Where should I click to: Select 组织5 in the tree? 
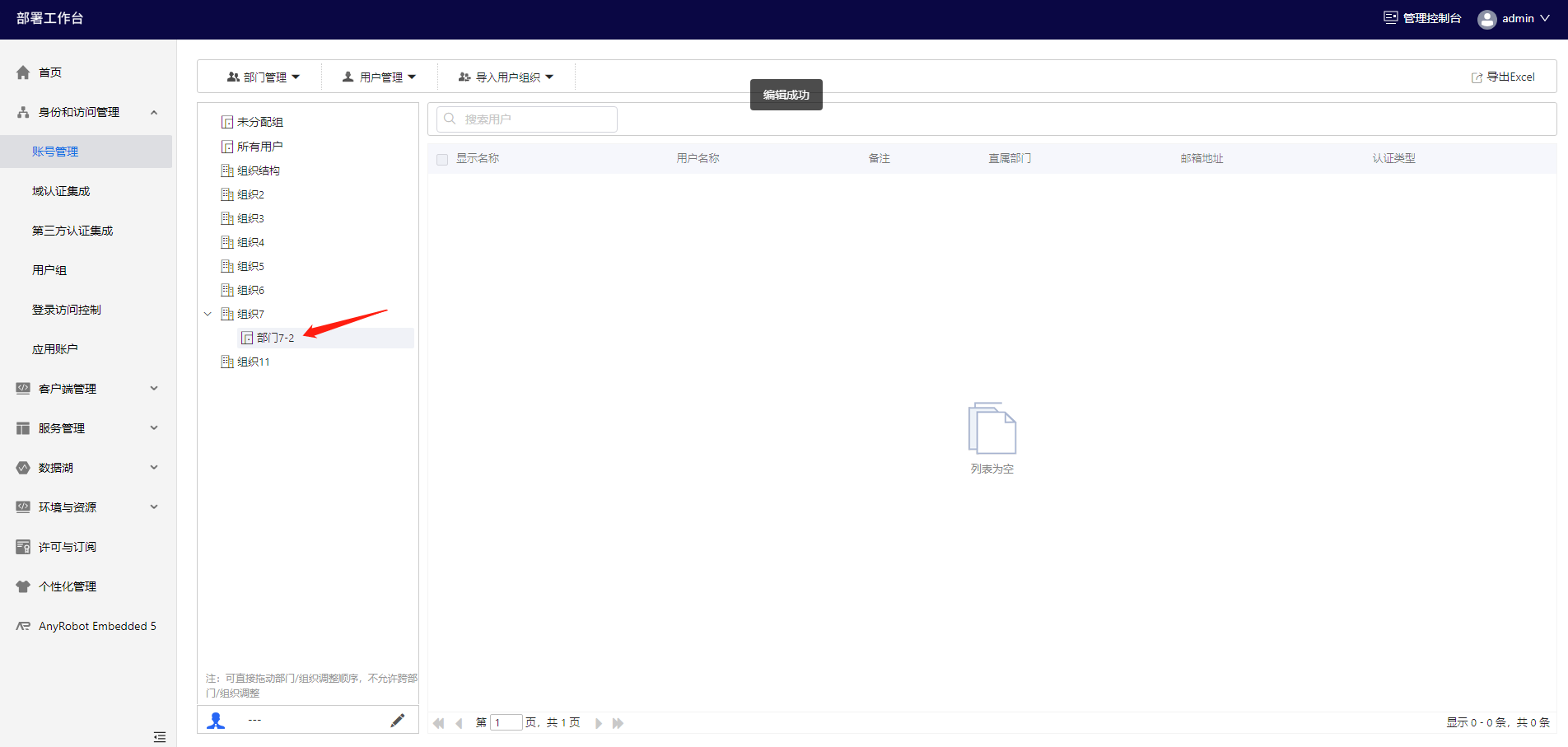[251, 266]
